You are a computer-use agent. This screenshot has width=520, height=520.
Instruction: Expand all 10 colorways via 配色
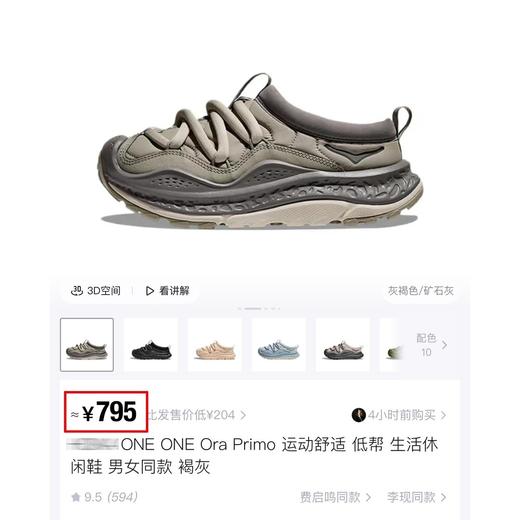[431, 345]
